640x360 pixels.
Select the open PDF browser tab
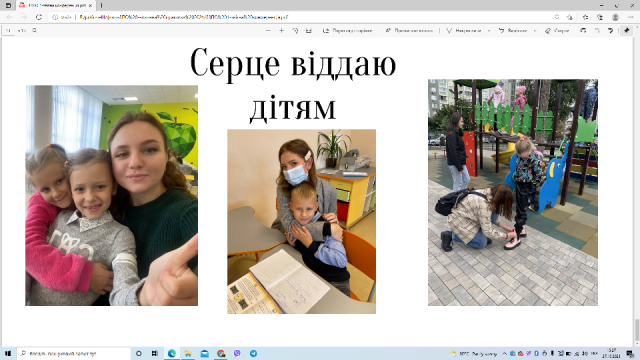(x=55, y=5)
